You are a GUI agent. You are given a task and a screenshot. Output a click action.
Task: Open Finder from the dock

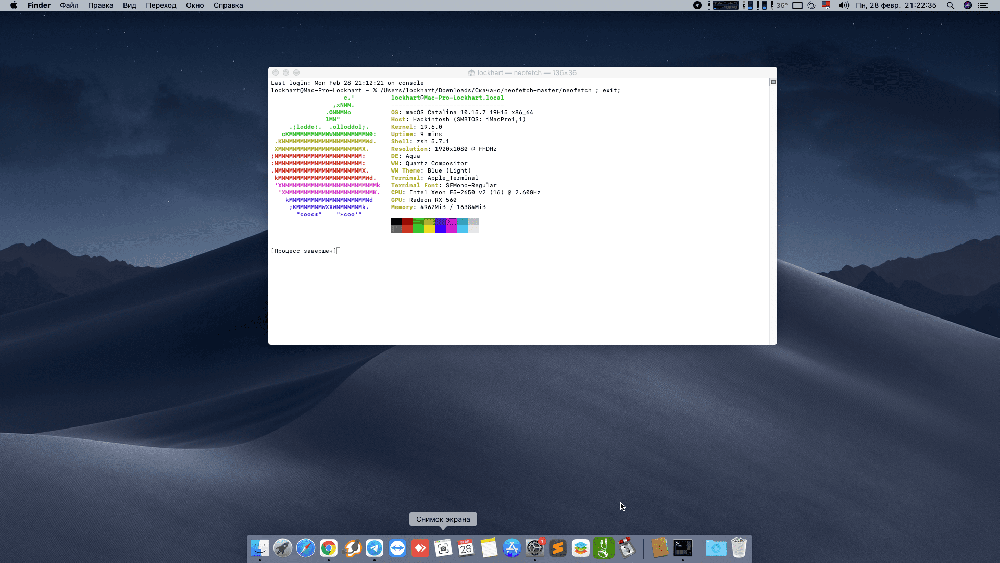point(260,548)
